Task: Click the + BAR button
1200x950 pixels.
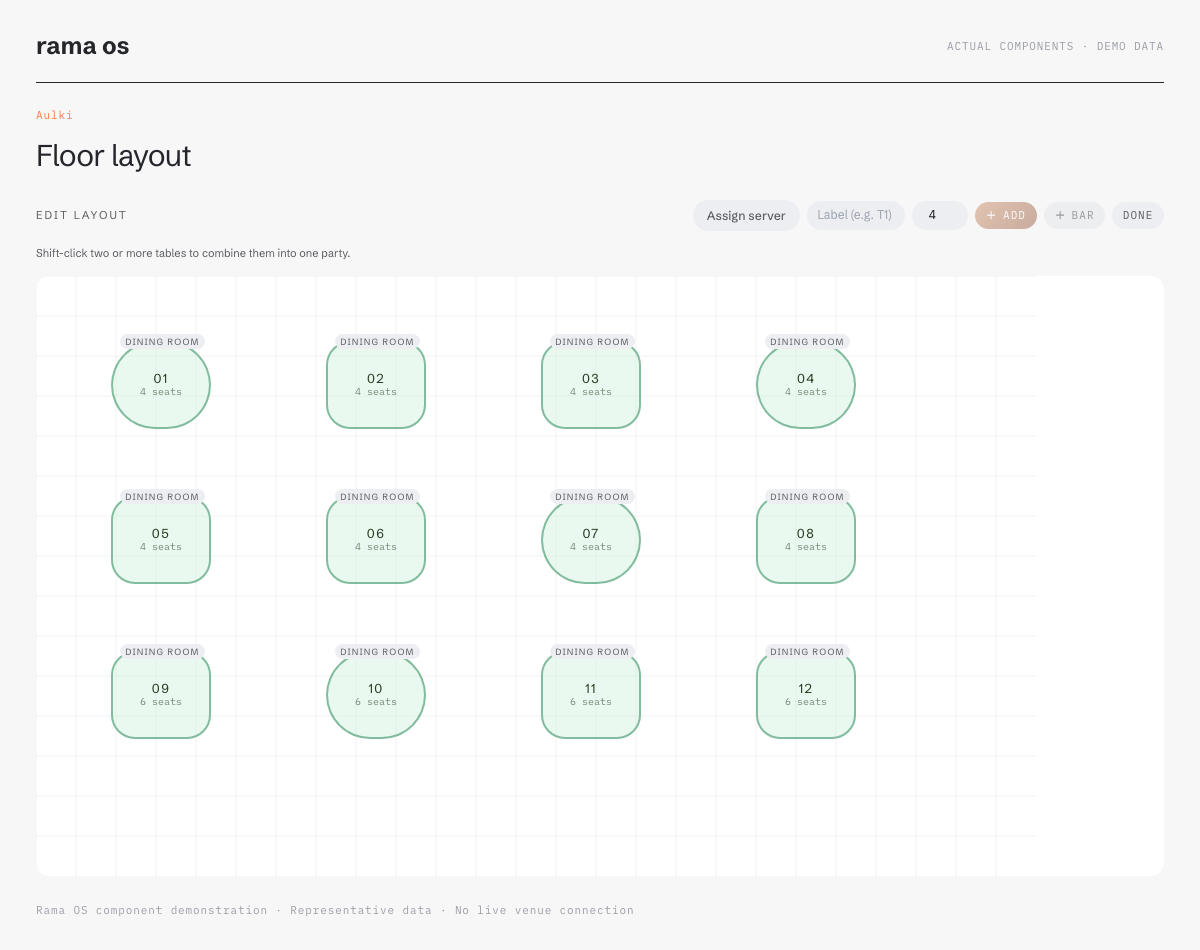Action: (1074, 215)
